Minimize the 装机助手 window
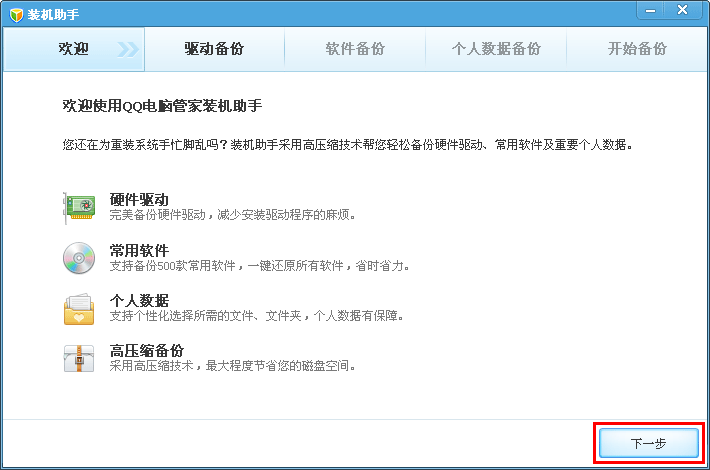 coord(651,10)
